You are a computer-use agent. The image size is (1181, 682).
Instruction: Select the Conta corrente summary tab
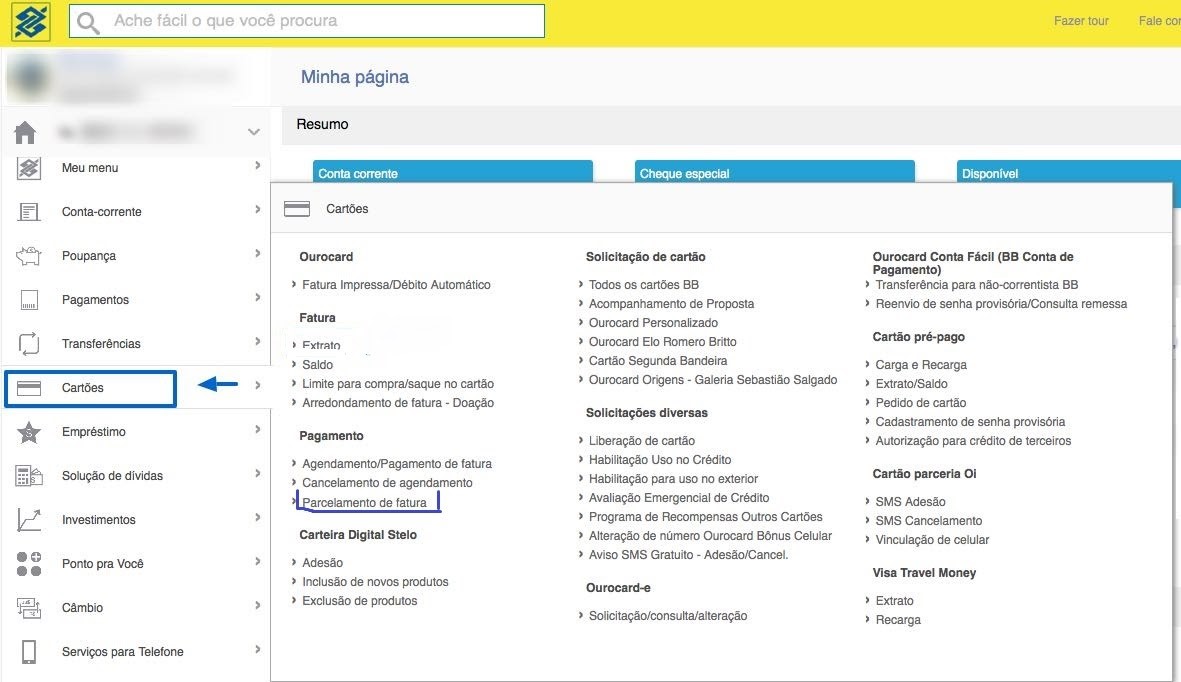click(x=453, y=172)
